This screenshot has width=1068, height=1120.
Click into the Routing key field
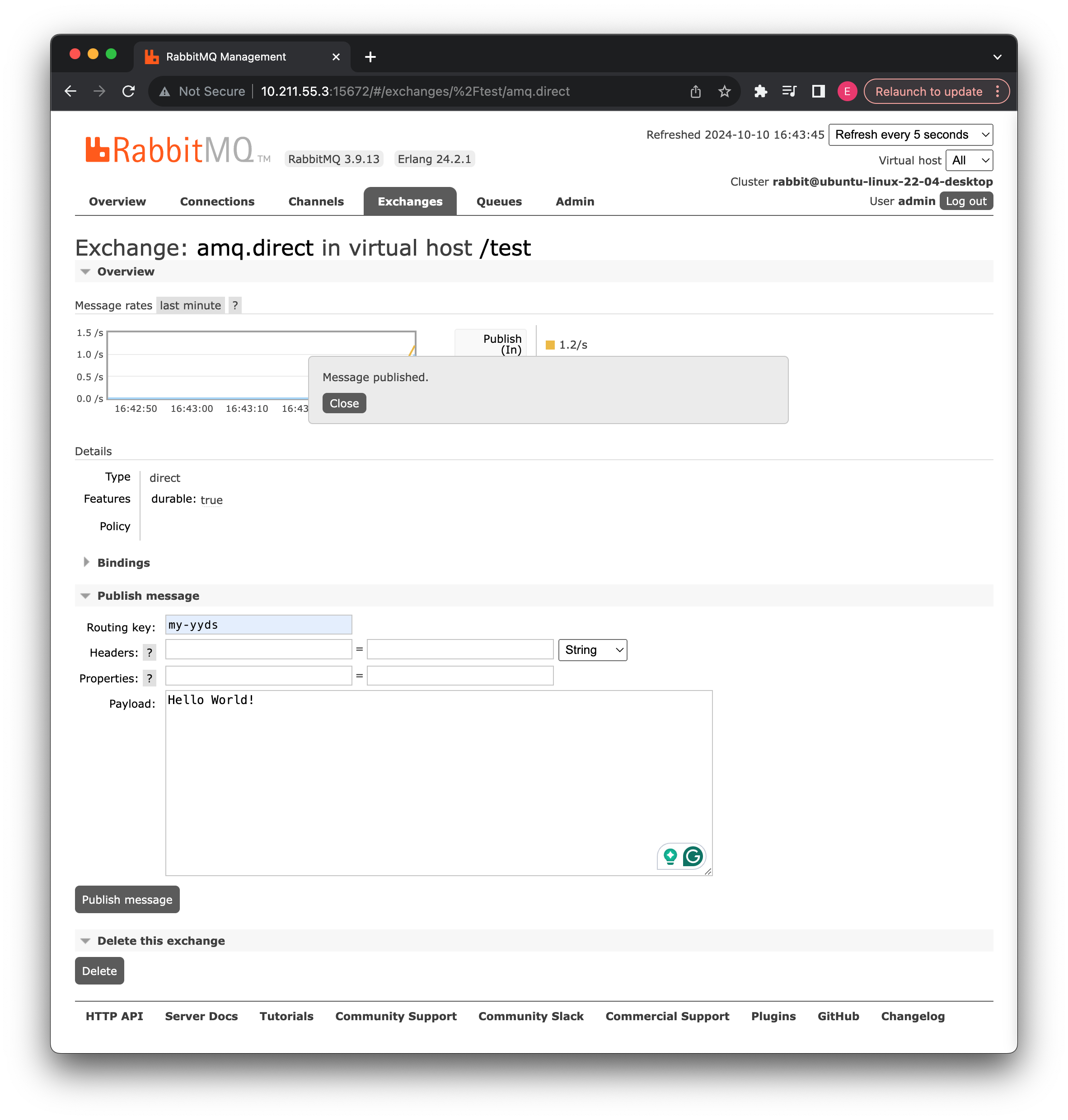(258, 625)
